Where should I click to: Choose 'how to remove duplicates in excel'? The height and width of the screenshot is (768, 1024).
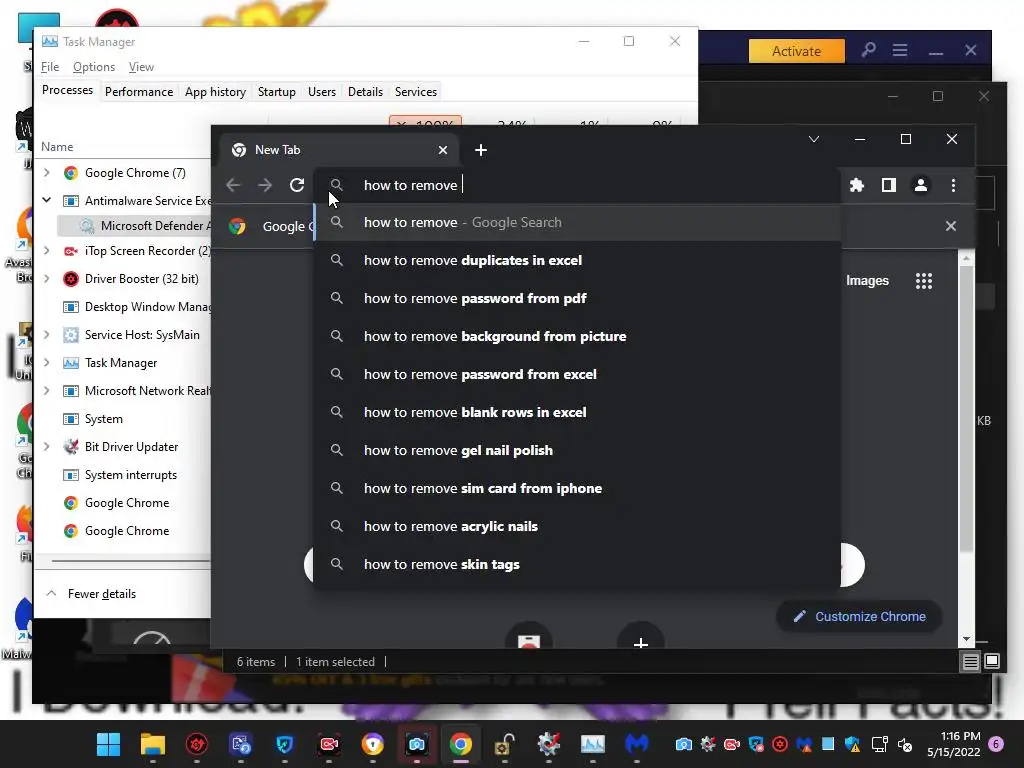(577, 261)
